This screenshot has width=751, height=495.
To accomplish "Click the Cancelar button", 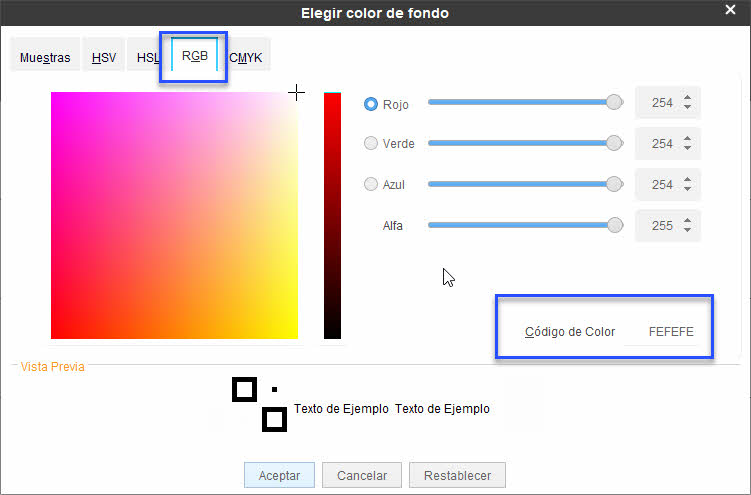I will [x=362, y=475].
